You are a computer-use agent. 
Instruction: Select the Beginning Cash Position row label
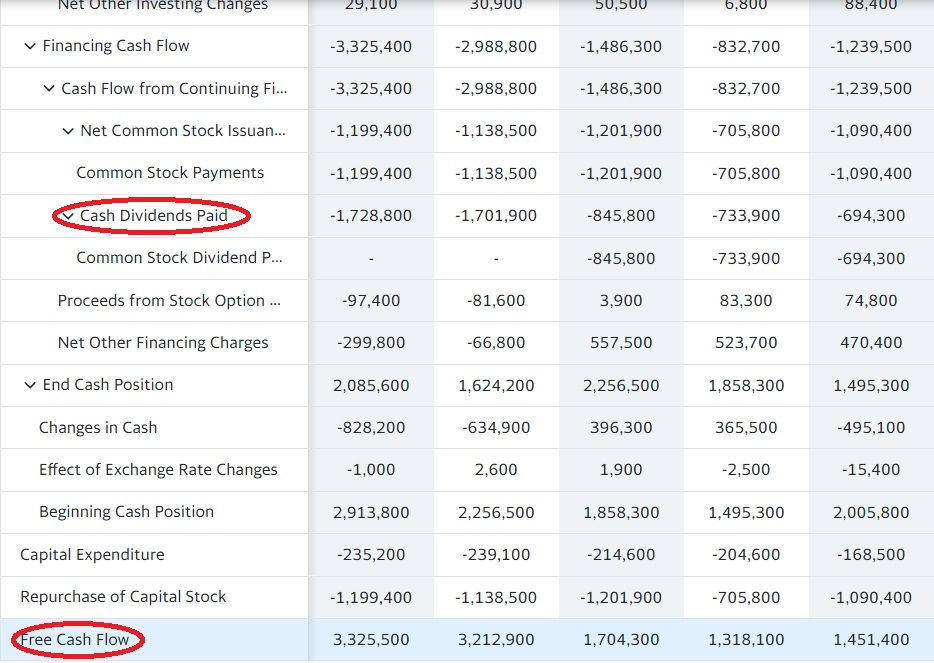coord(126,512)
